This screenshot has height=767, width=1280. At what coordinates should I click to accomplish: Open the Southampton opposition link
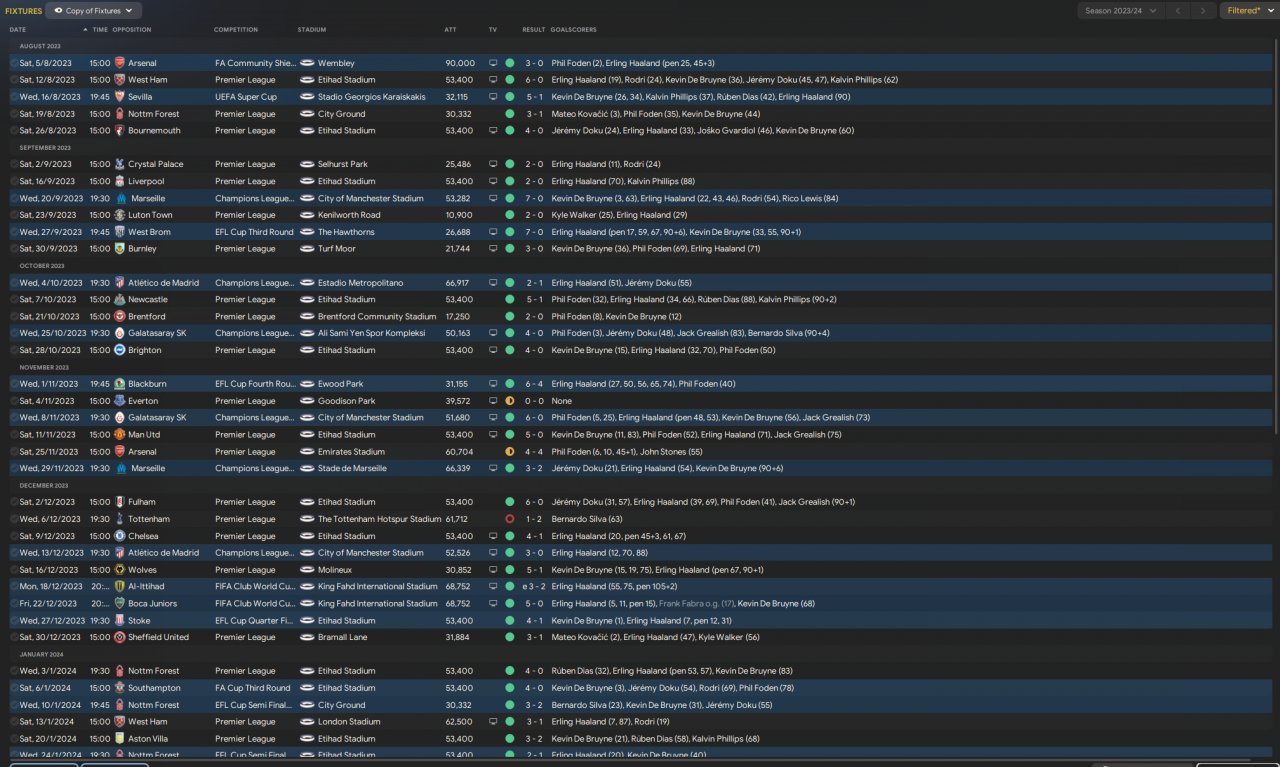(x=154, y=688)
